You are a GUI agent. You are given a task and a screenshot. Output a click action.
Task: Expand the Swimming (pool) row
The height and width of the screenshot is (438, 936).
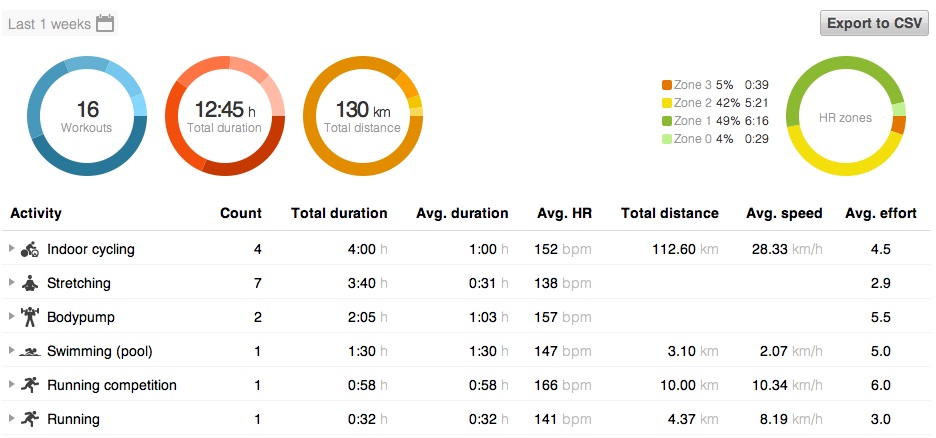(12, 351)
